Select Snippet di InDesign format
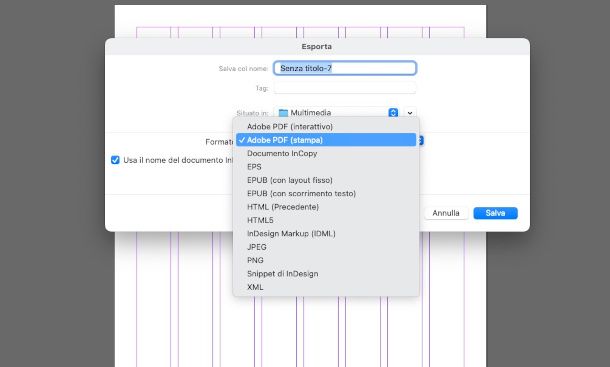The height and width of the screenshot is (367, 610). 326,274
